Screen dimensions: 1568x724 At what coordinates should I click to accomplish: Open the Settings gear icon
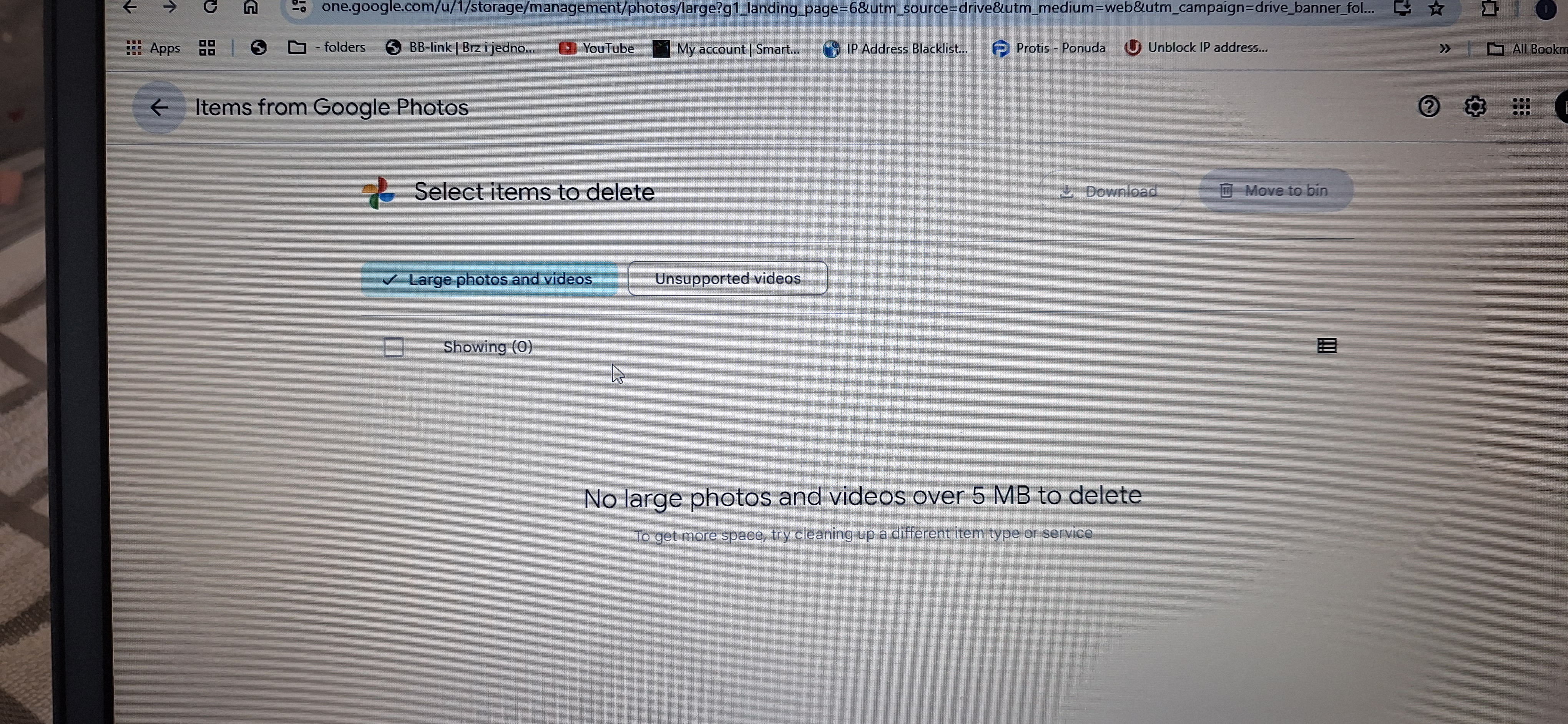point(1475,107)
